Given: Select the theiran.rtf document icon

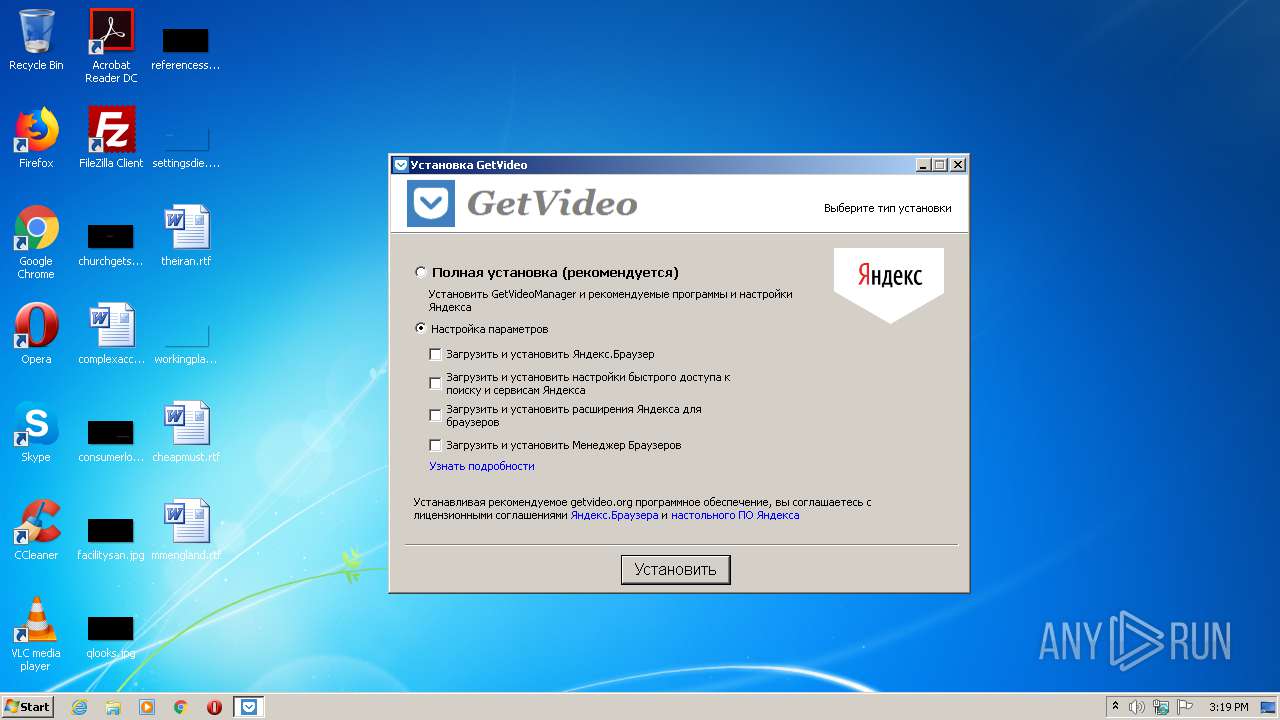Looking at the screenshot, I should click(x=186, y=236).
